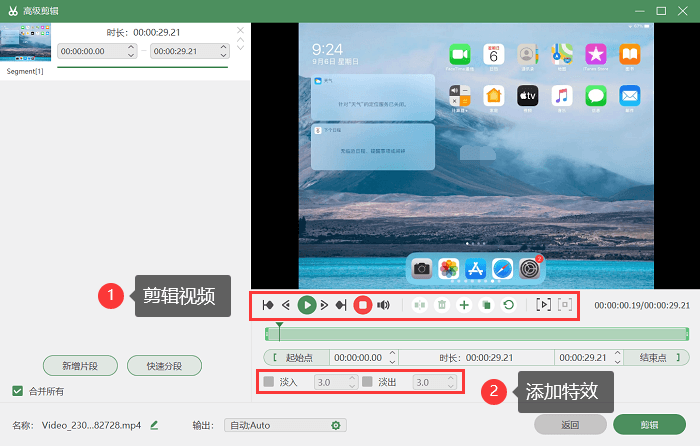Image resolution: width=700 pixels, height=446 pixels.
Task: Stop playback with the red stop button
Action: (x=362, y=305)
